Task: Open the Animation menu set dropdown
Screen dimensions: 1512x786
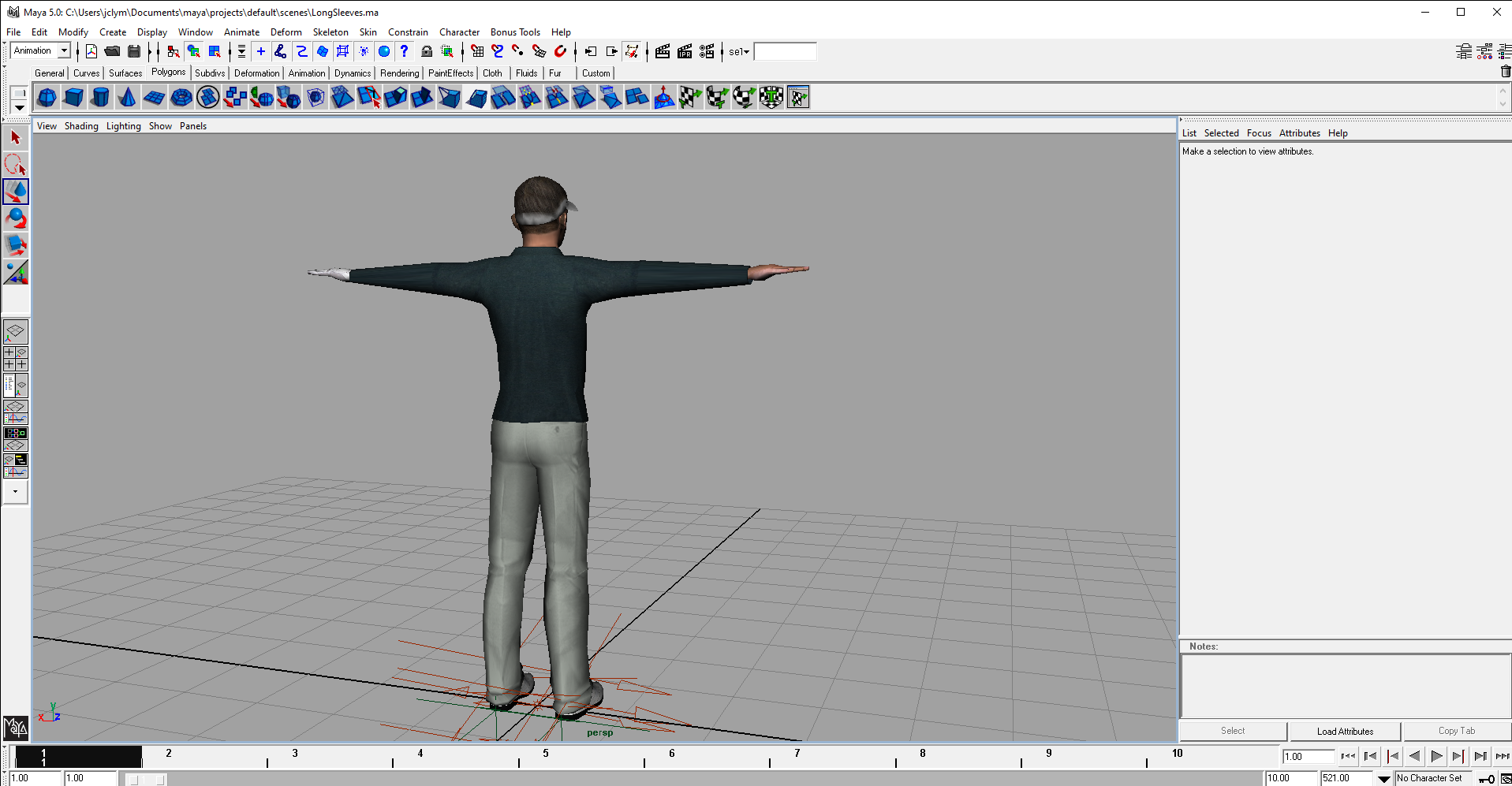Action: 64,51
